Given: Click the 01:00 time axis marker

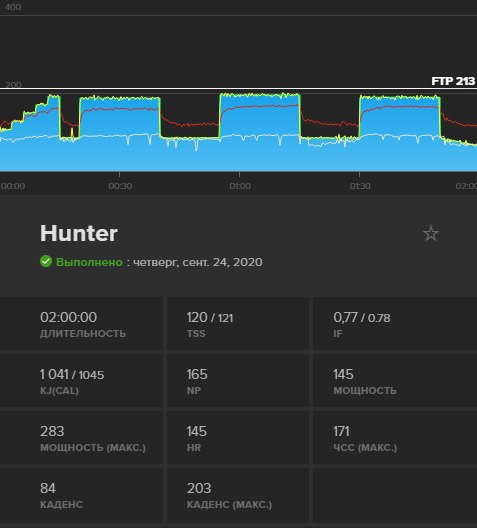Looking at the screenshot, I should [240, 186].
